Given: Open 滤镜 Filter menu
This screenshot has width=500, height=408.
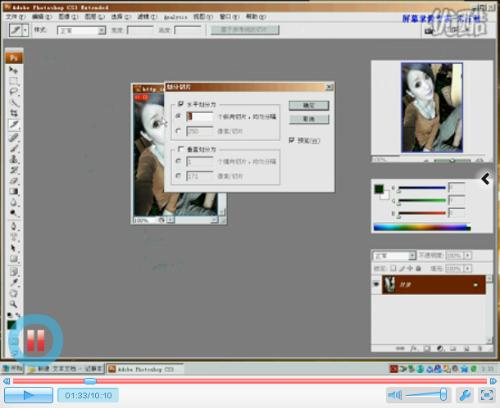Looking at the screenshot, I should pos(147,17).
